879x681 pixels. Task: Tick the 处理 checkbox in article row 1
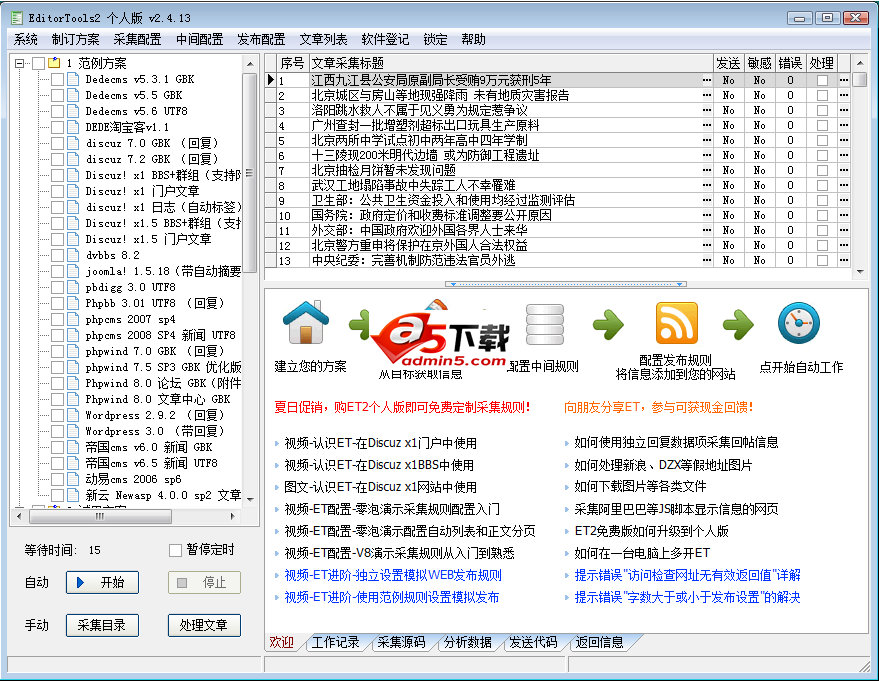(x=822, y=80)
